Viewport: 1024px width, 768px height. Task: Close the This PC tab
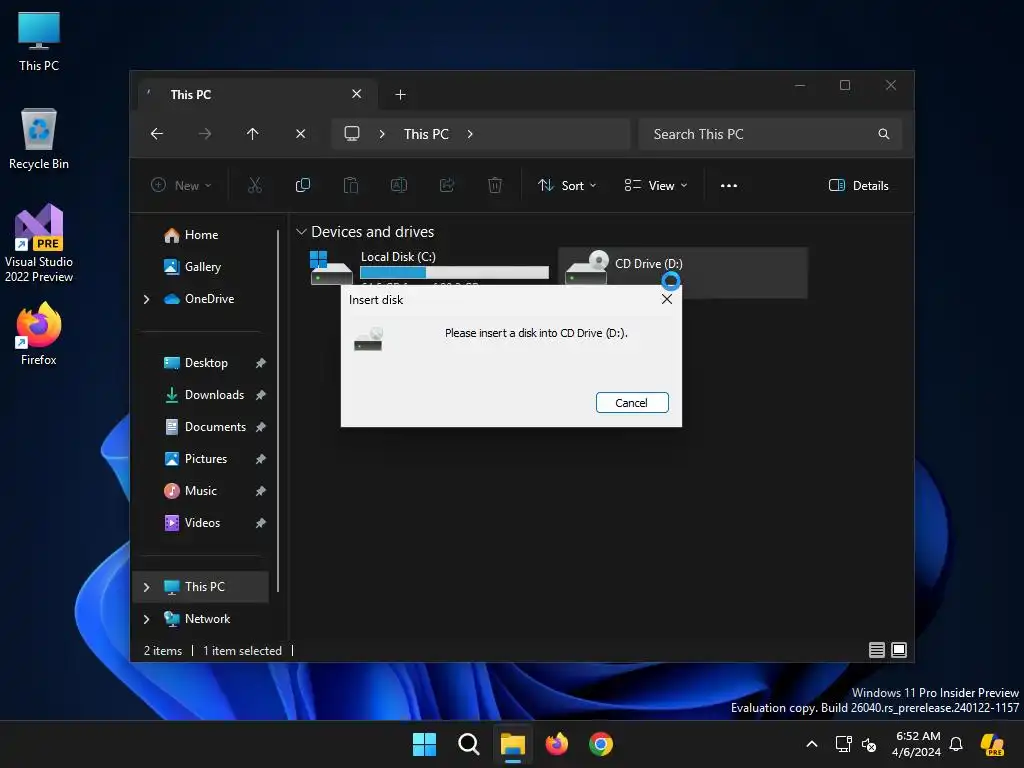point(357,94)
